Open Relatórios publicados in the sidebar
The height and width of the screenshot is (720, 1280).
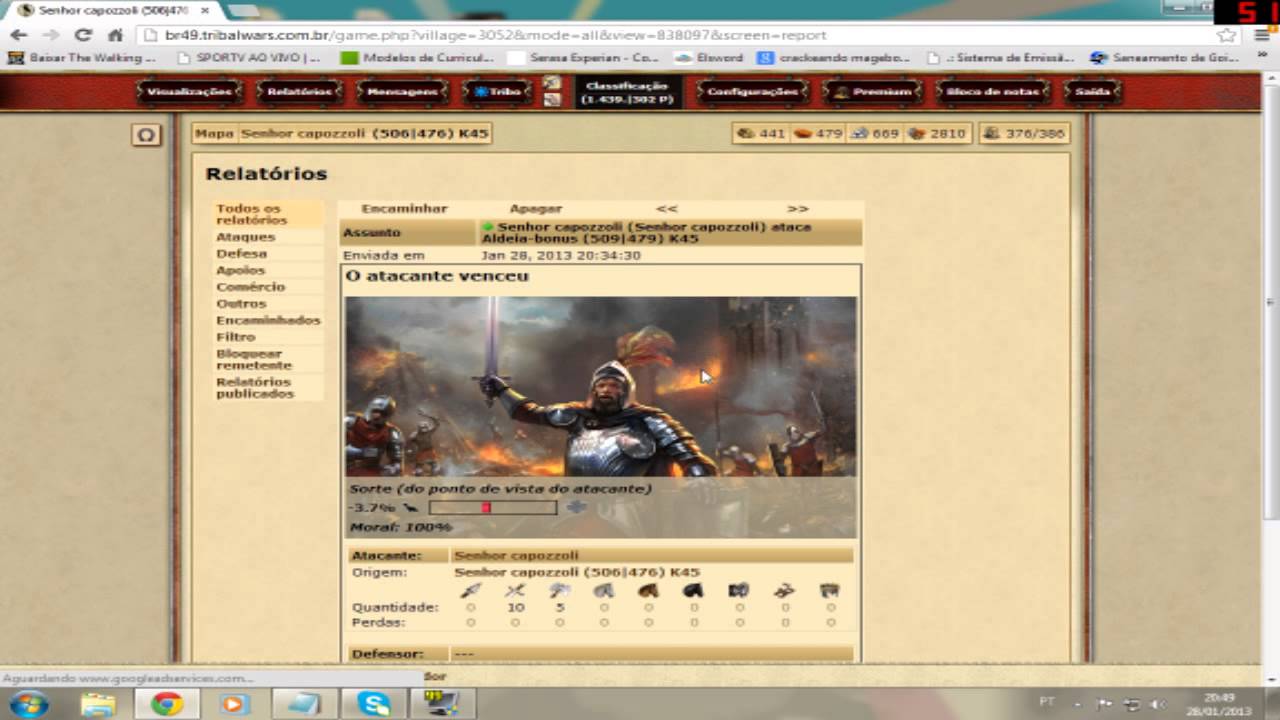coord(255,388)
